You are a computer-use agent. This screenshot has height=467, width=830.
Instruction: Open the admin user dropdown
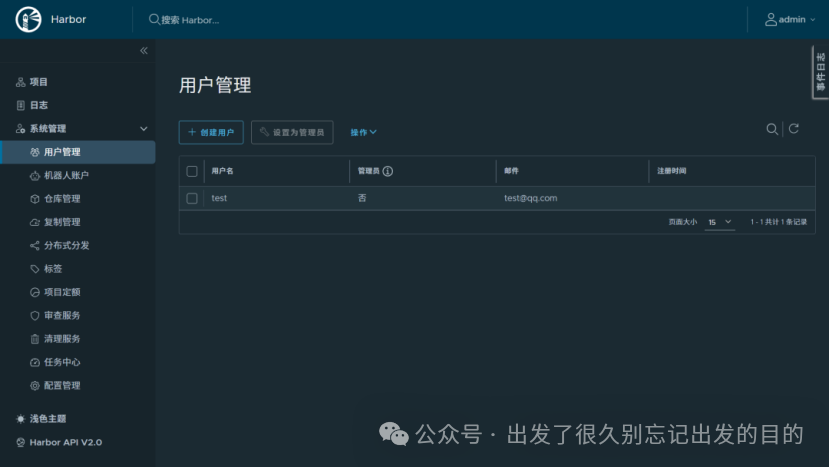(x=790, y=20)
